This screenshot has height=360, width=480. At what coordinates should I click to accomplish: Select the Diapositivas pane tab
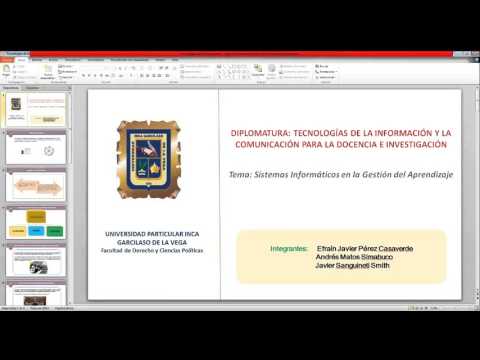click(11, 88)
